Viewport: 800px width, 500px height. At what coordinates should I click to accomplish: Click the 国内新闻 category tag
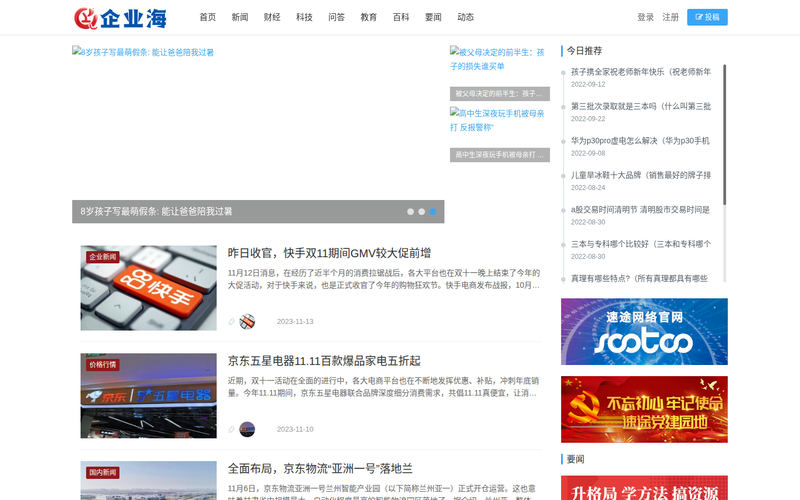pos(103,472)
